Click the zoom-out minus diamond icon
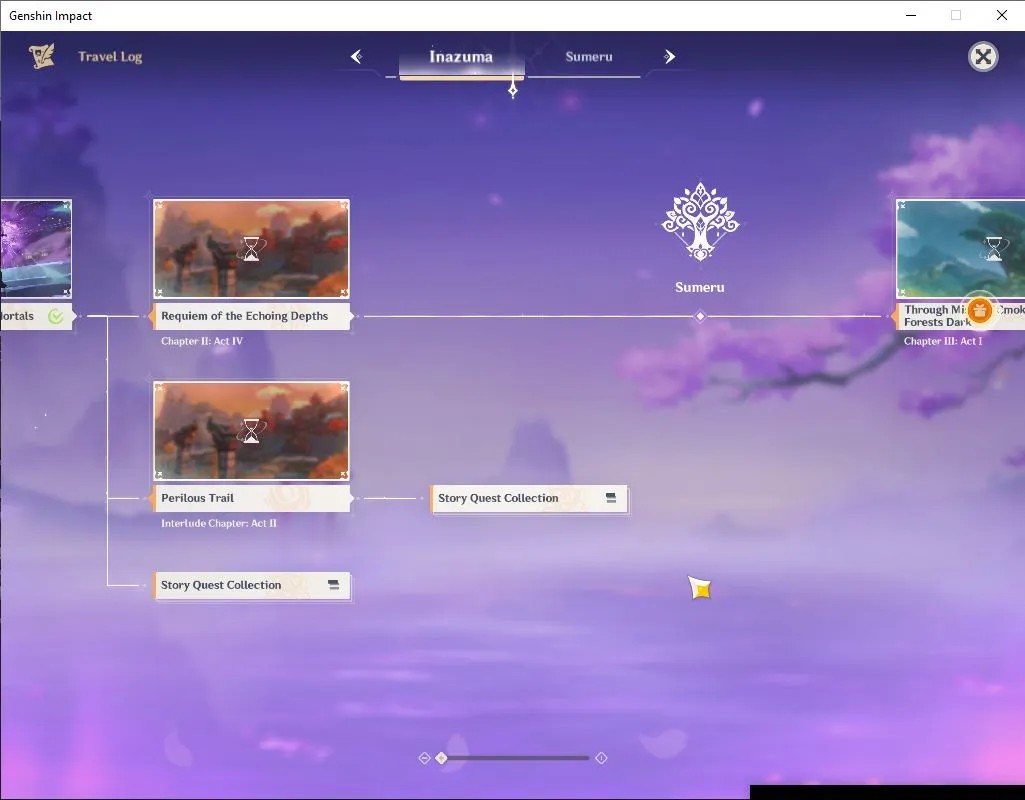 pyautogui.click(x=424, y=758)
